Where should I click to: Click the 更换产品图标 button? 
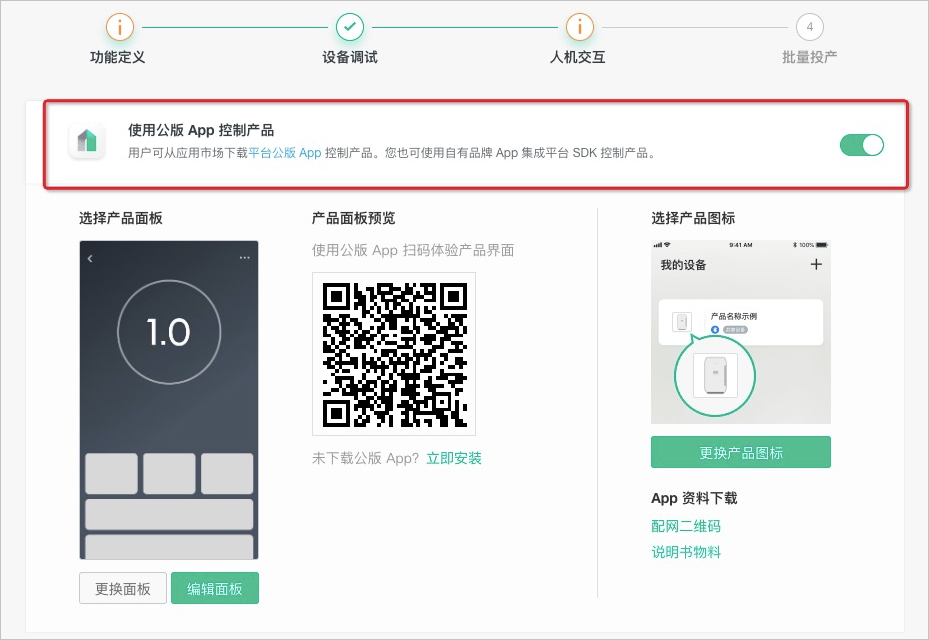pyautogui.click(x=741, y=452)
